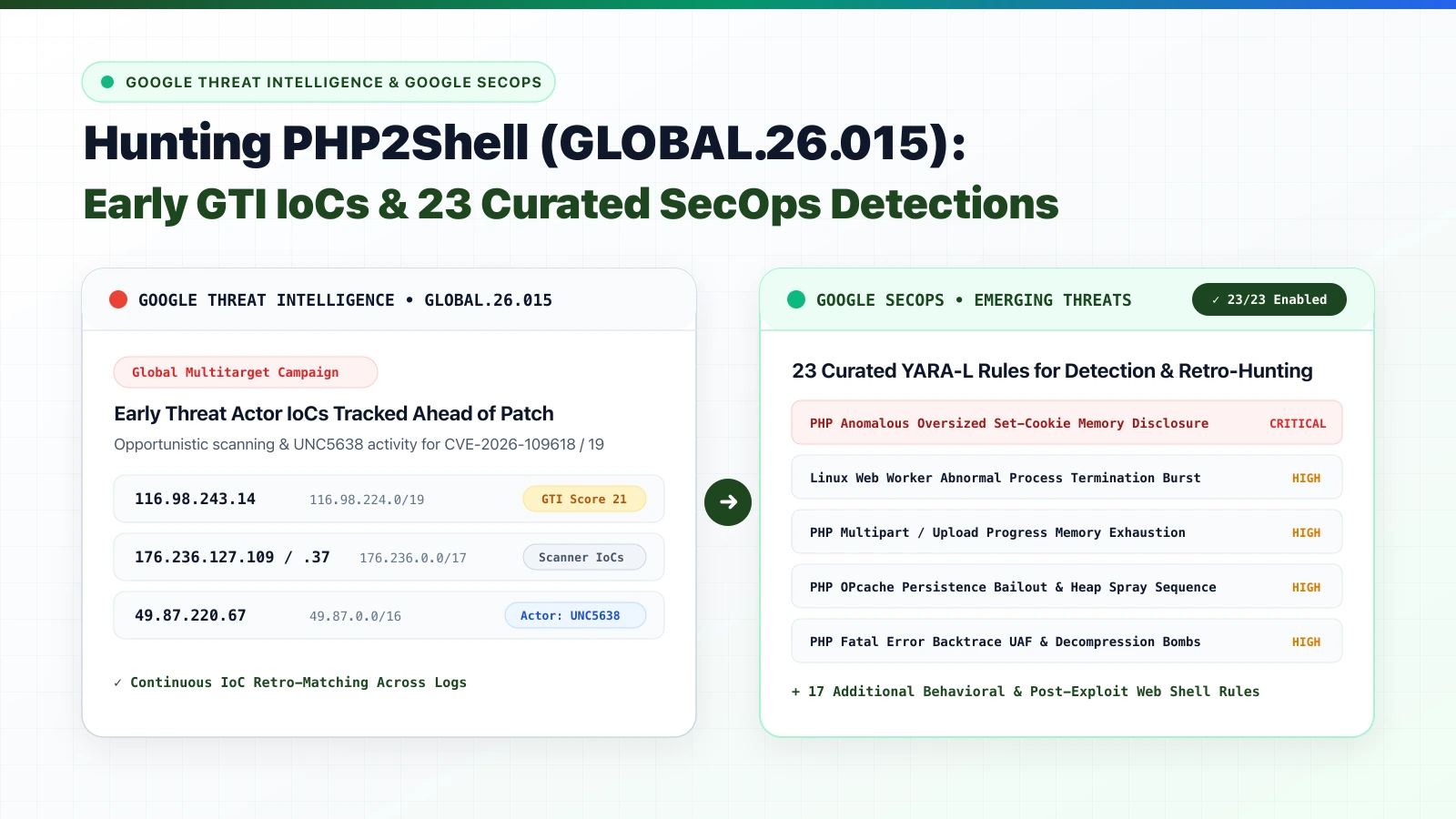1456x819 pixels.
Task: Click the CRITICAL severity label
Action: point(1298,423)
